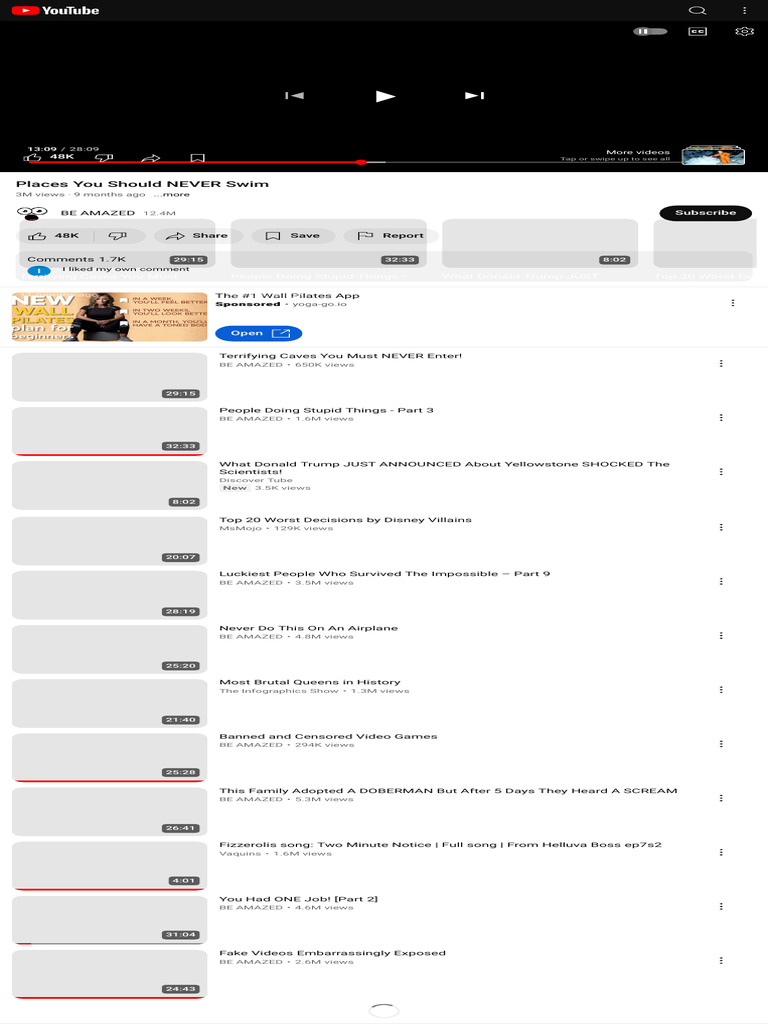This screenshot has height=1024, width=768.
Task: Open Most Brutal Queens in History
Action: click(x=310, y=682)
